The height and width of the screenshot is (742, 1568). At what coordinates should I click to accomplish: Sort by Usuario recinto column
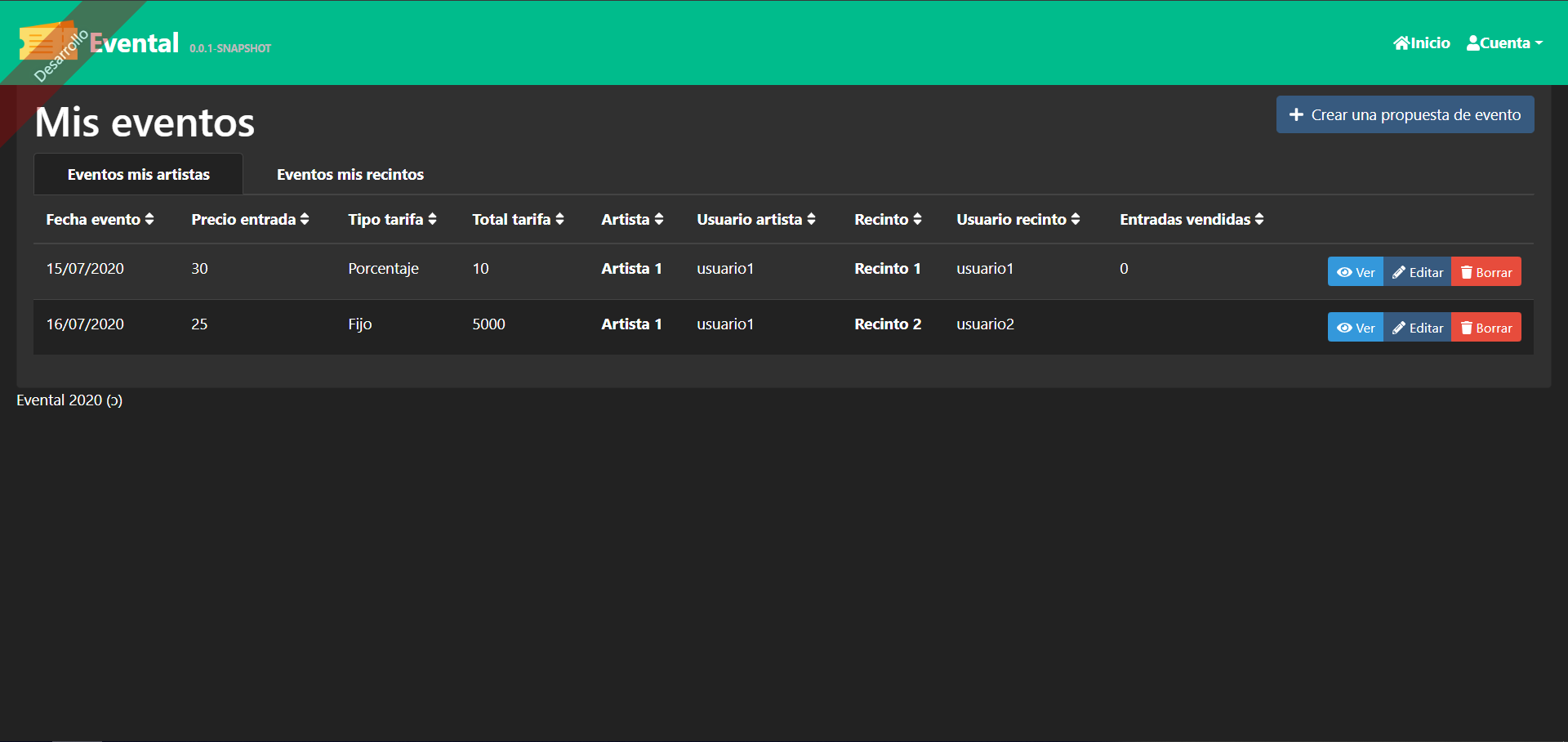pyautogui.click(x=1018, y=220)
